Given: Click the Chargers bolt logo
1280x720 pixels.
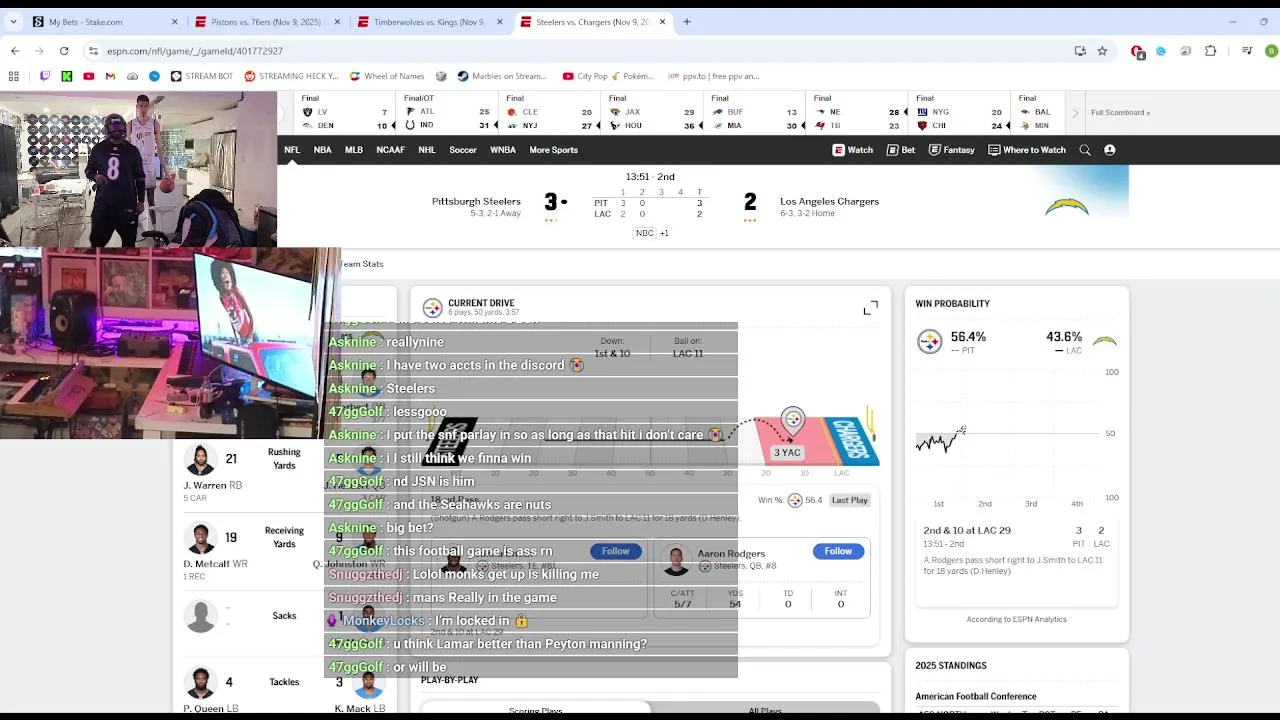Looking at the screenshot, I should pos(1067,207).
